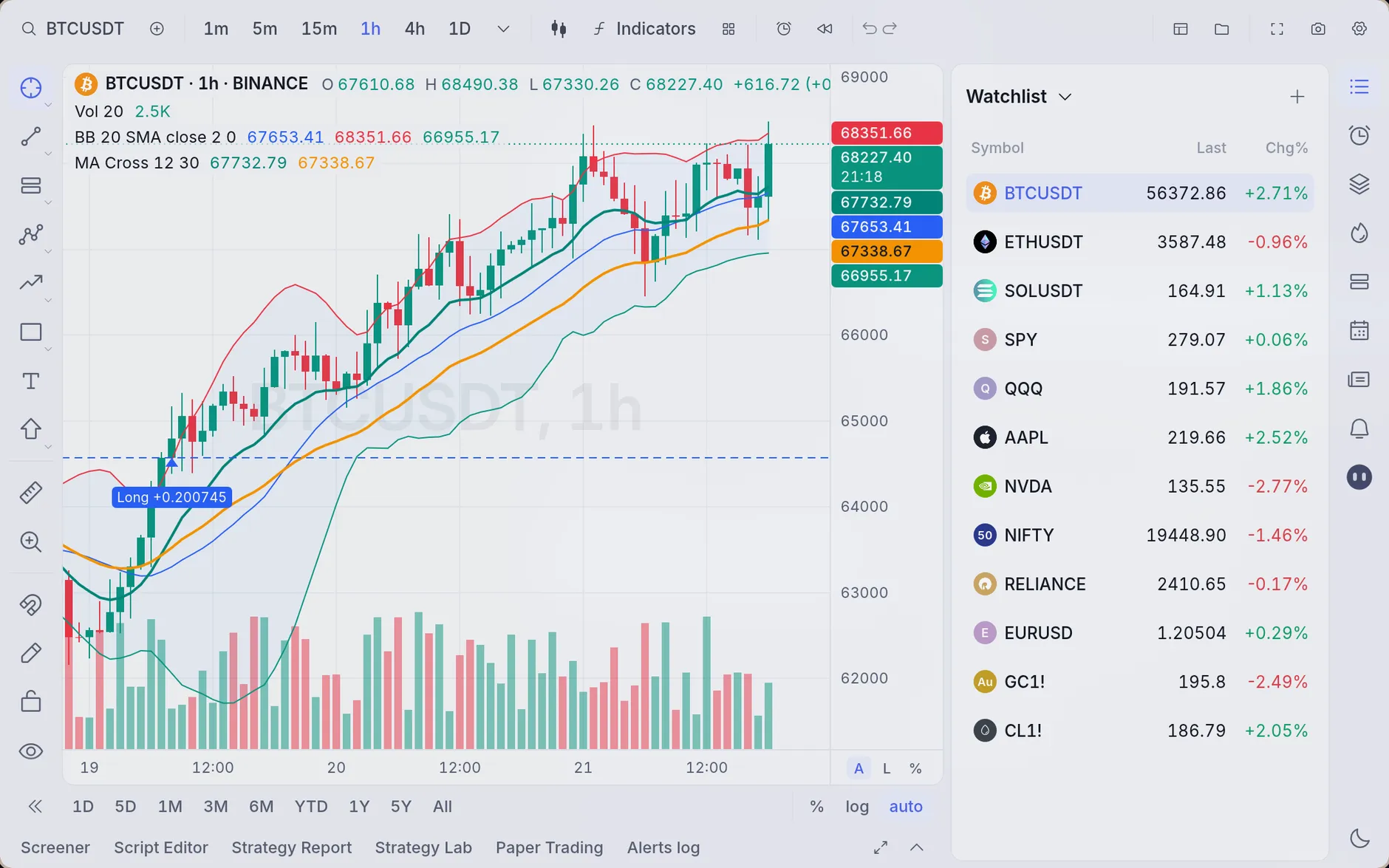
Task: Enable the auto scale option
Action: tap(906, 807)
